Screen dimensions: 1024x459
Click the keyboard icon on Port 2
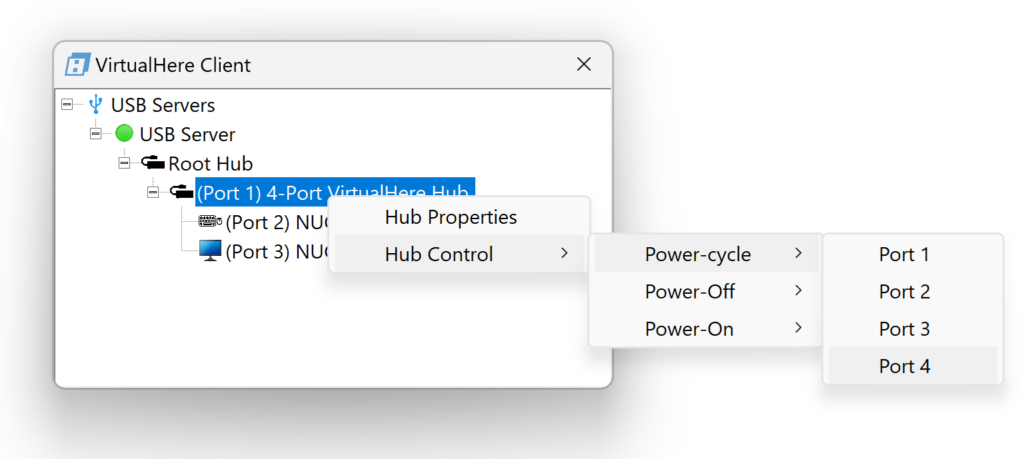(x=210, y=221)
